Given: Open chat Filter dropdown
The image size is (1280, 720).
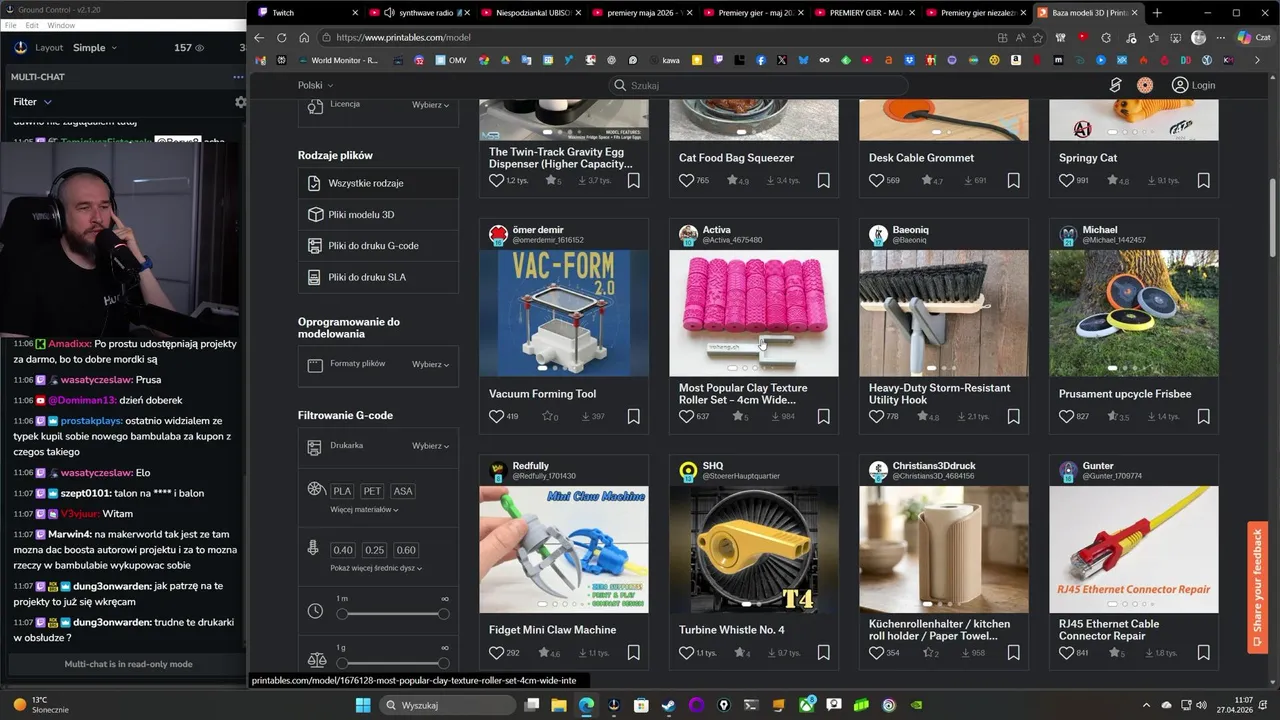Looking at the screenshot, I should pyautogui.click(x=32, y=102).
